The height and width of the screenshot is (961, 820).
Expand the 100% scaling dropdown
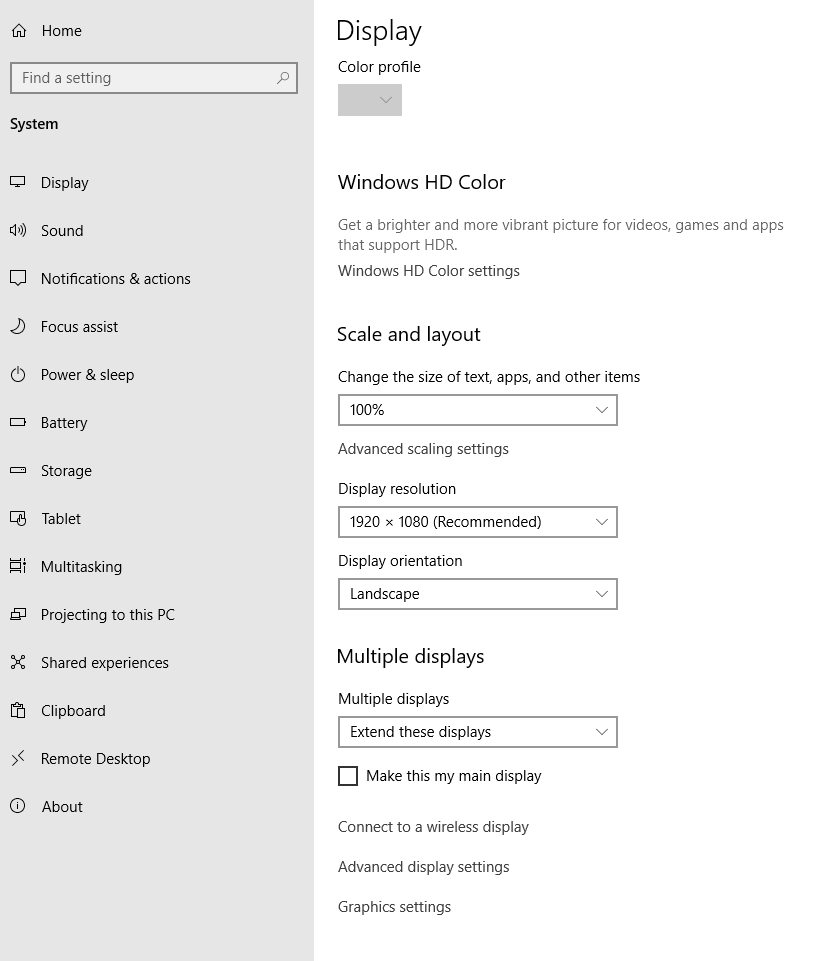(x=477, y=410)
